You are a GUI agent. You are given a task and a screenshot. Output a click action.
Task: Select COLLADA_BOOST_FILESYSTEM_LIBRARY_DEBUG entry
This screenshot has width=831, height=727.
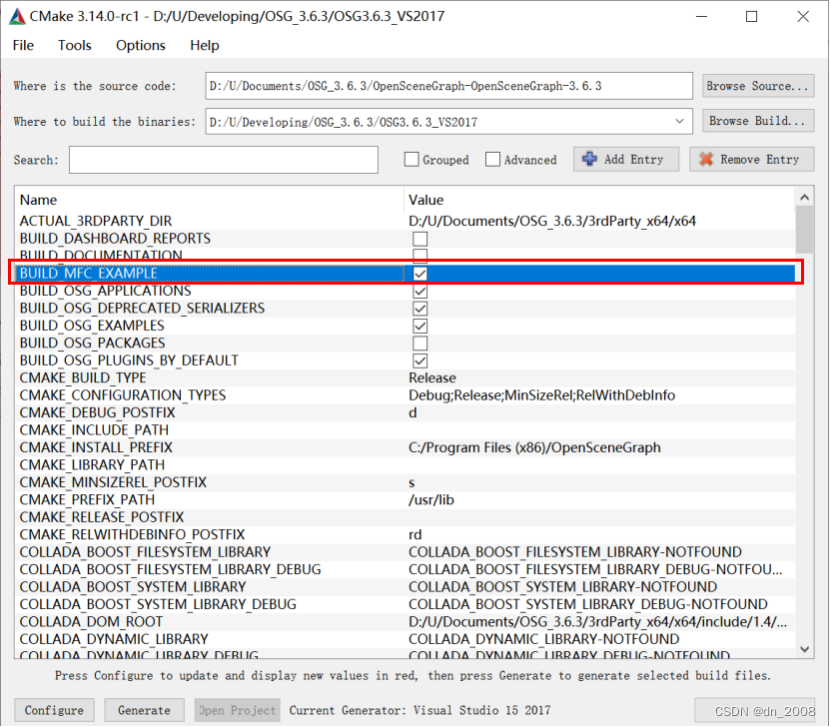(171, 570)
